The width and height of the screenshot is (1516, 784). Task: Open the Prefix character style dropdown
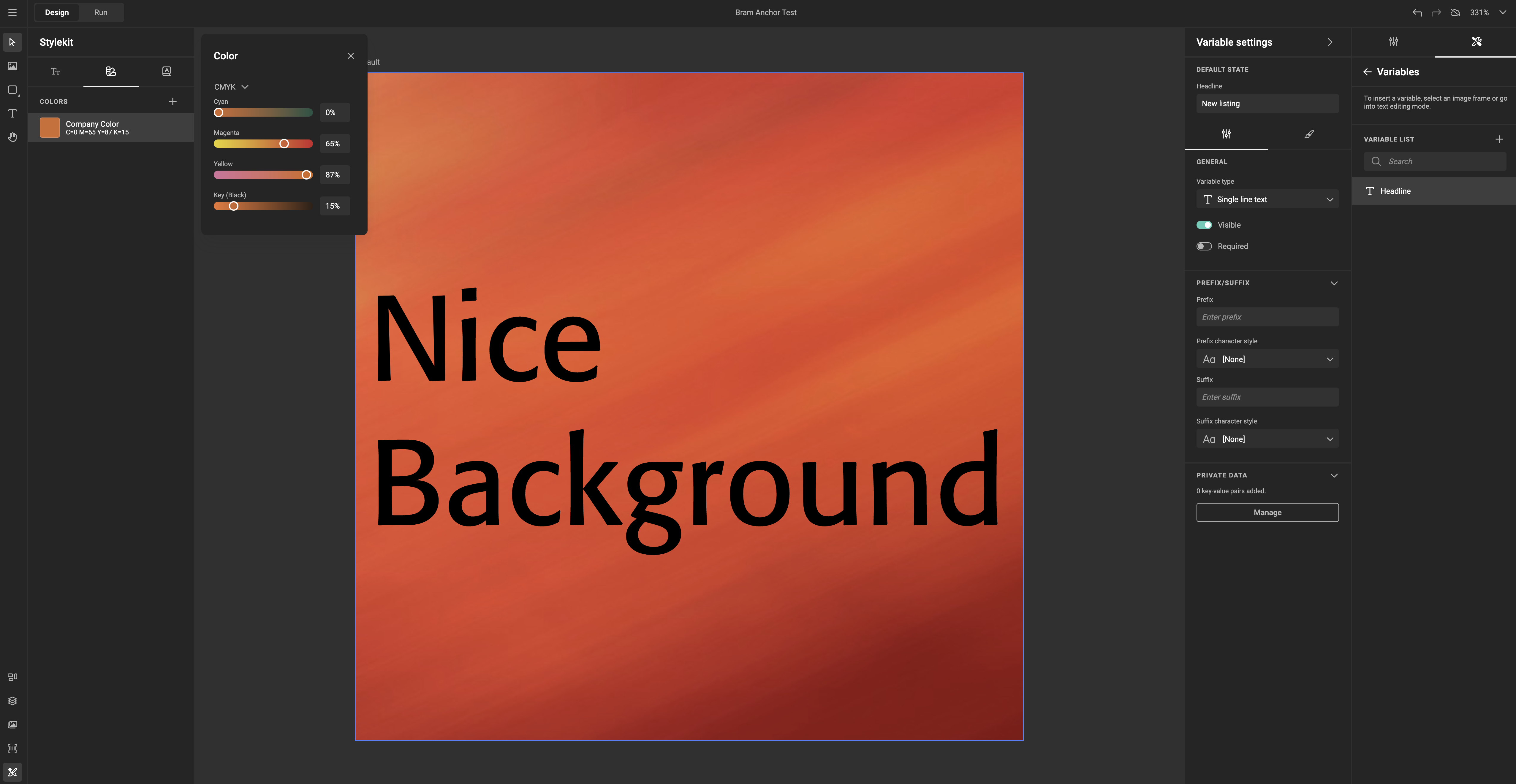(1267, 359)
